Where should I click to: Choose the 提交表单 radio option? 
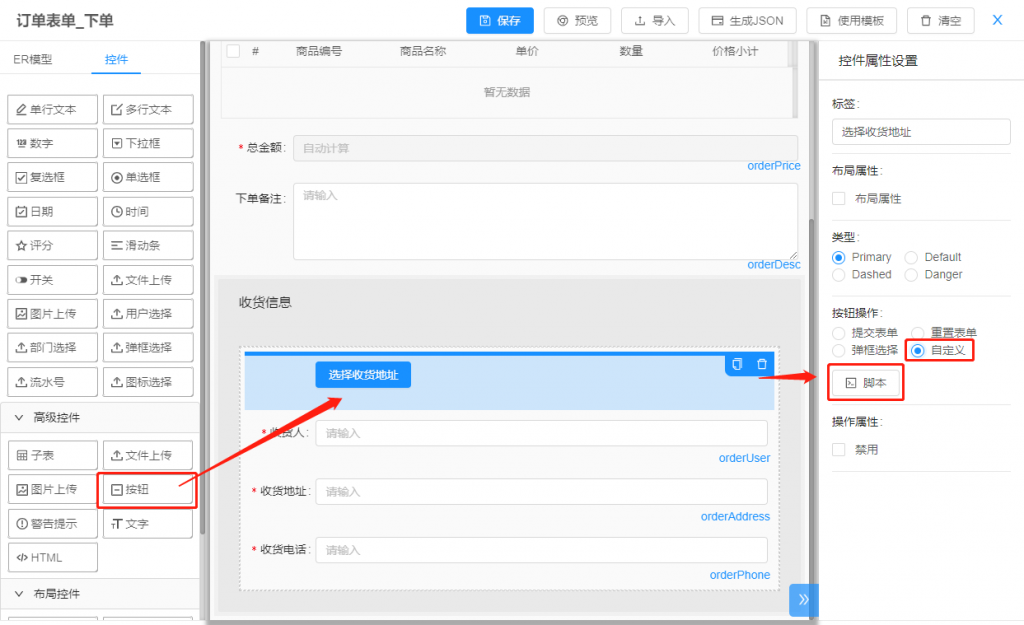pyautogui.click(x=839, y=333)
